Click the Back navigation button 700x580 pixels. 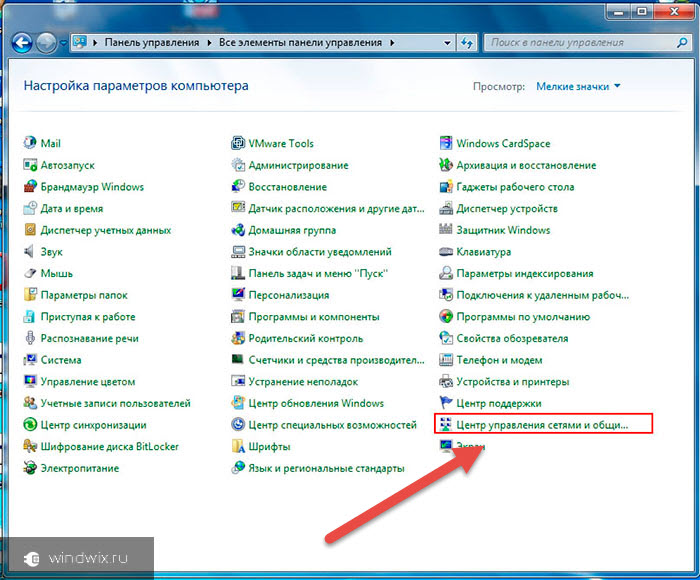(22, 43)
